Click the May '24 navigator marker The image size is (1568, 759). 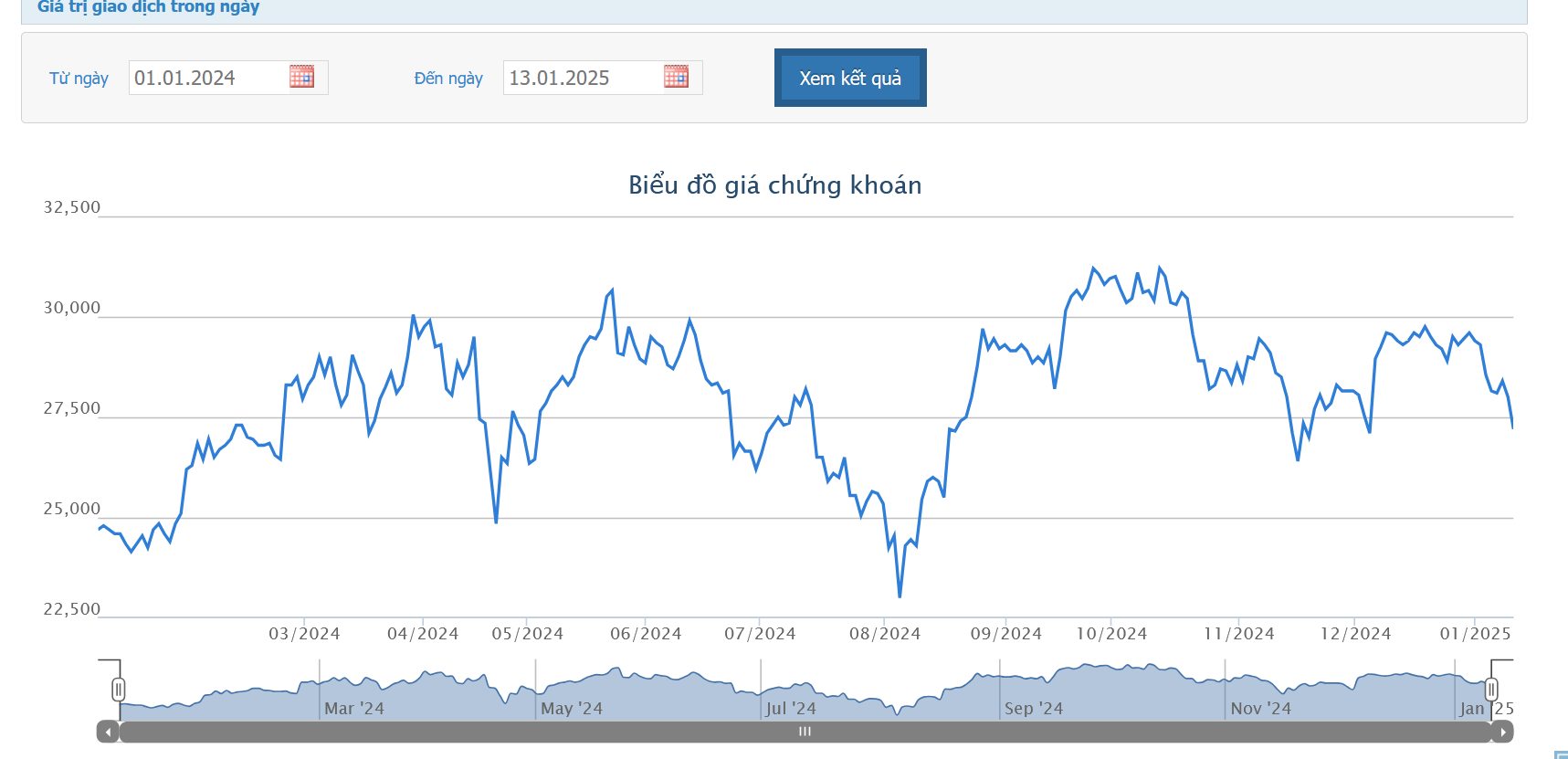pyautogui.click(x=572, y=709)
